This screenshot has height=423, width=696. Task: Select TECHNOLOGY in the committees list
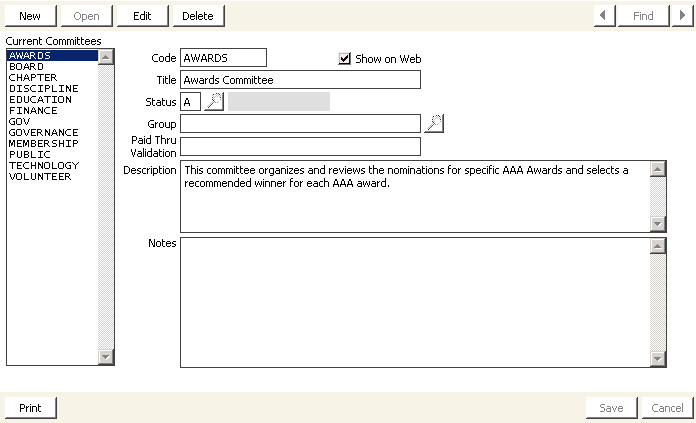pyautogui.click(x=52, y=166)
